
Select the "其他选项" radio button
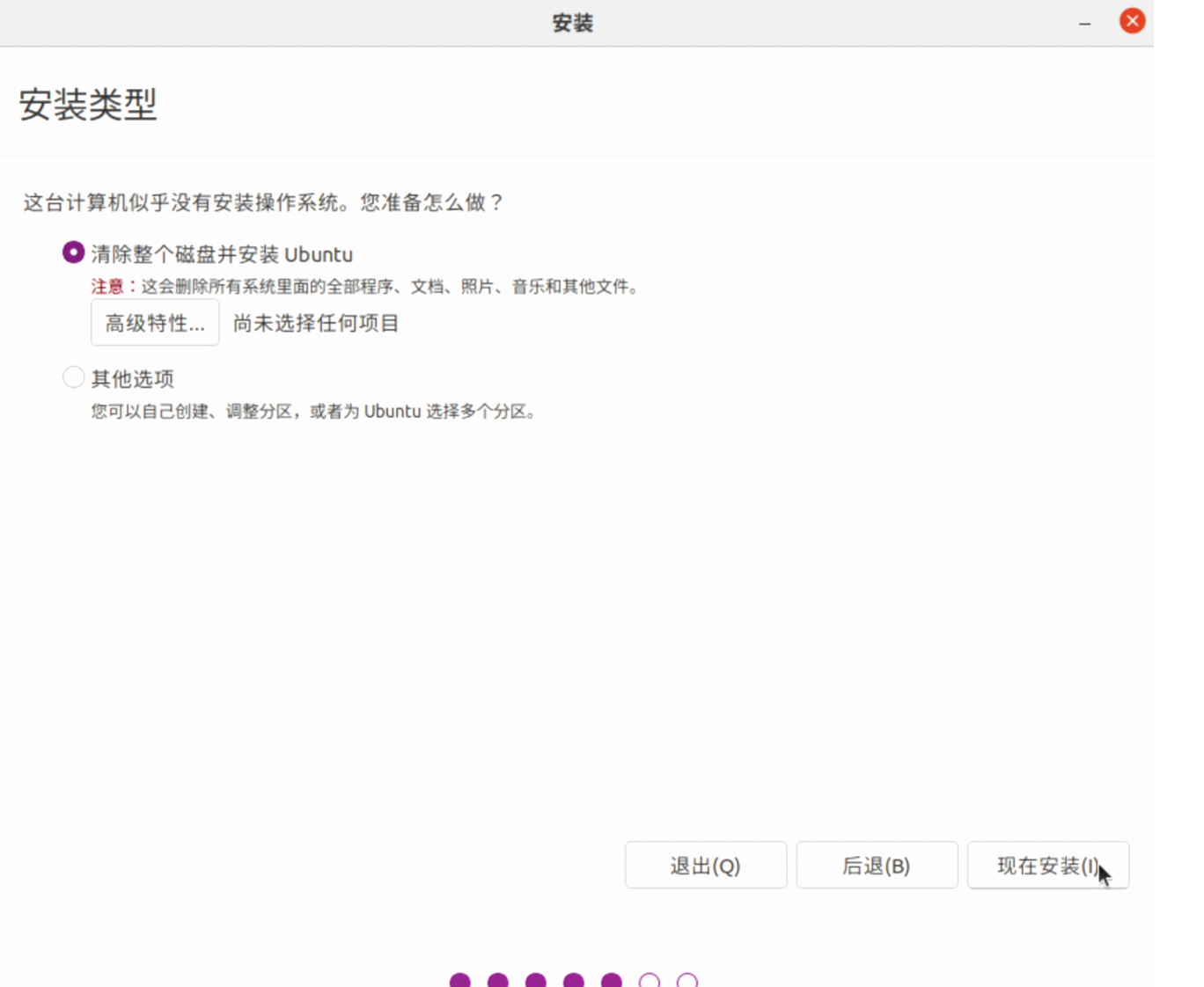[x=74, y=377]
